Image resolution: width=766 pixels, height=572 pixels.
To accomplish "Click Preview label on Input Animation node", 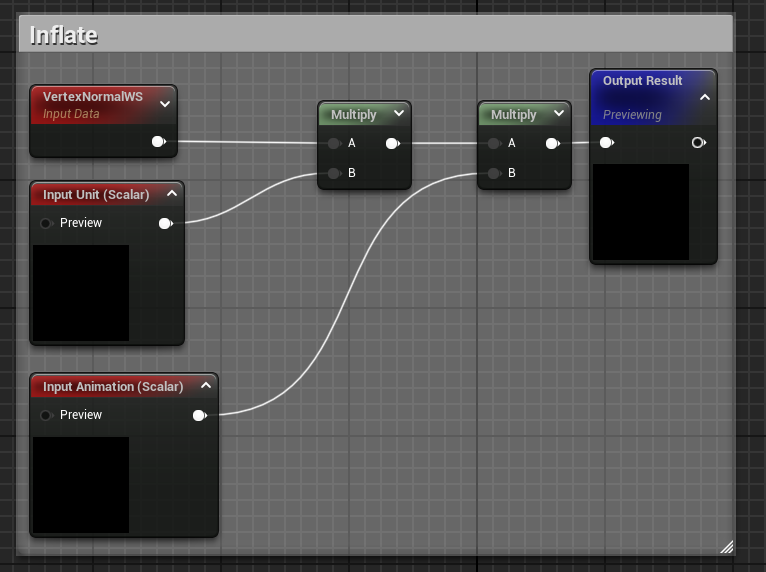I will (81, 415).
